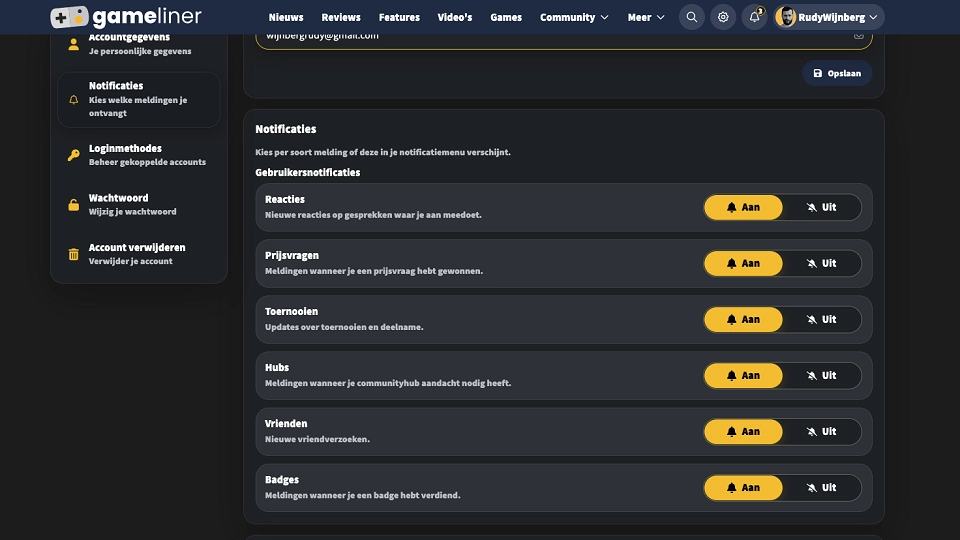The image size is (960, 540).
Task: Open the RudyWijnberg account dropdown chevron
Action: click(x=874, y=17)
